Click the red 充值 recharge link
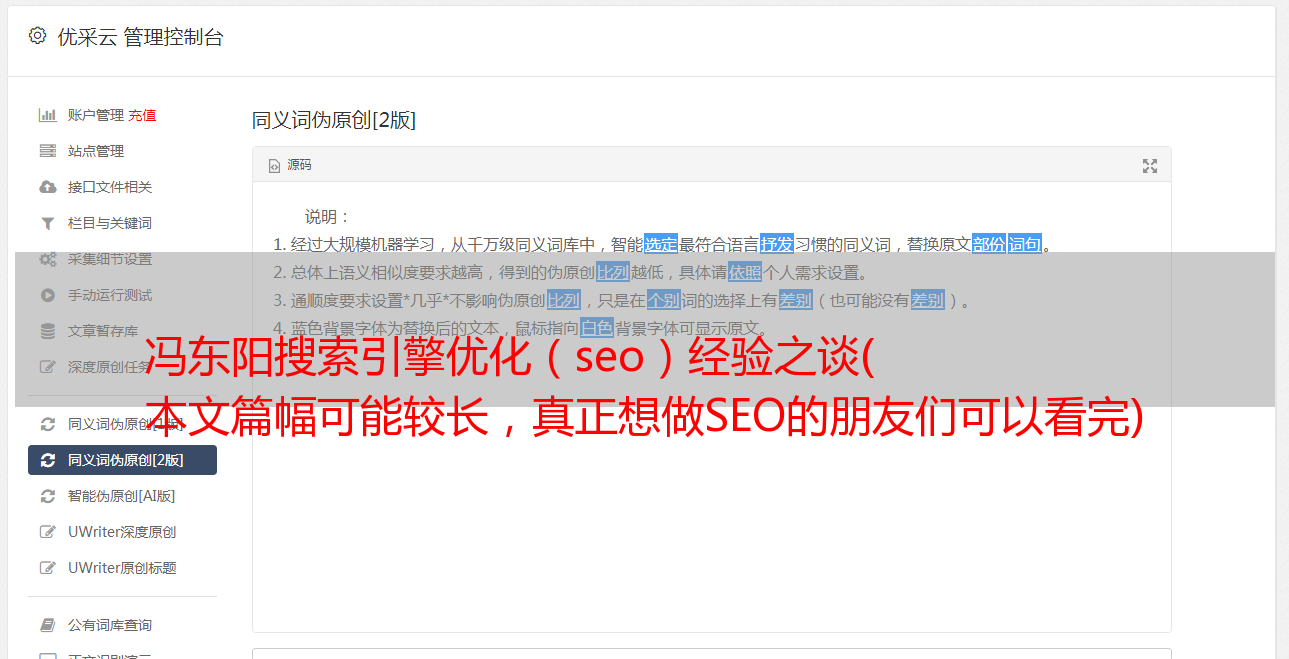Viewport: 1289px width, 659px height. click(x=142, y=115)
